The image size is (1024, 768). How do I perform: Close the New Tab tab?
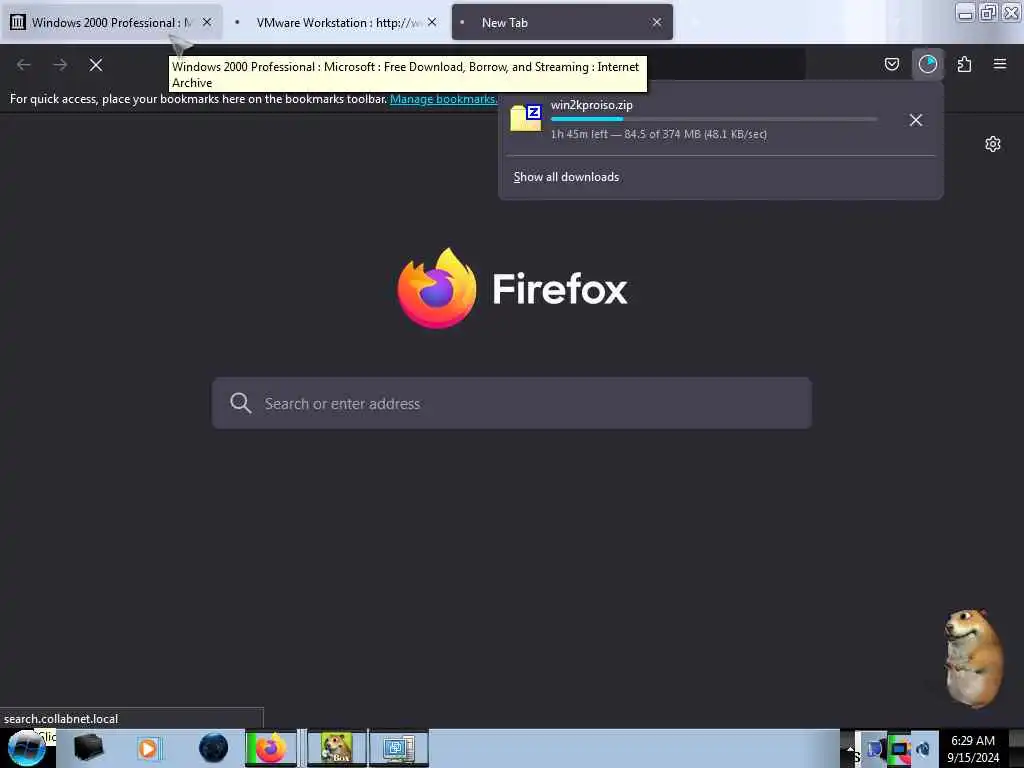656,22
